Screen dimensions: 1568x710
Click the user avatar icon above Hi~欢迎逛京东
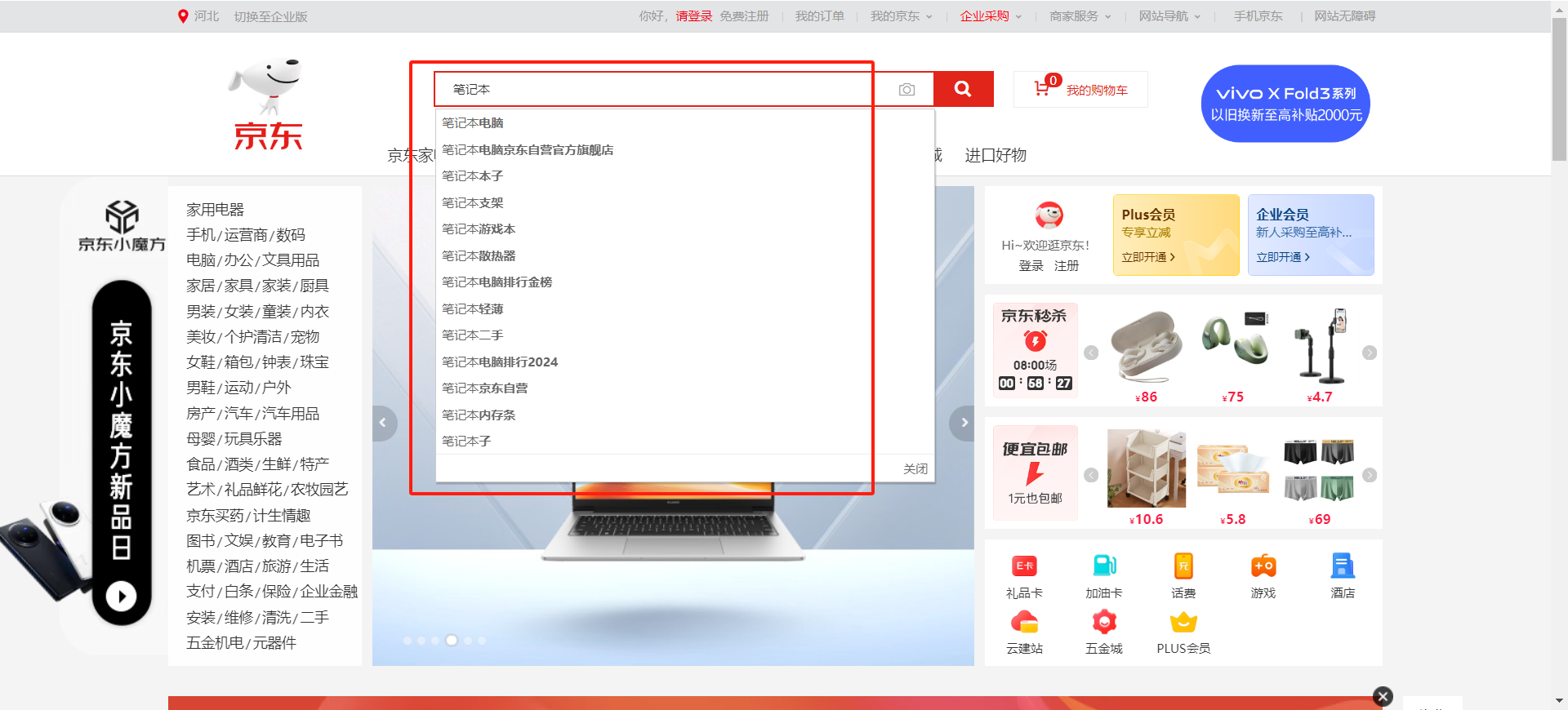point(1049,215)
